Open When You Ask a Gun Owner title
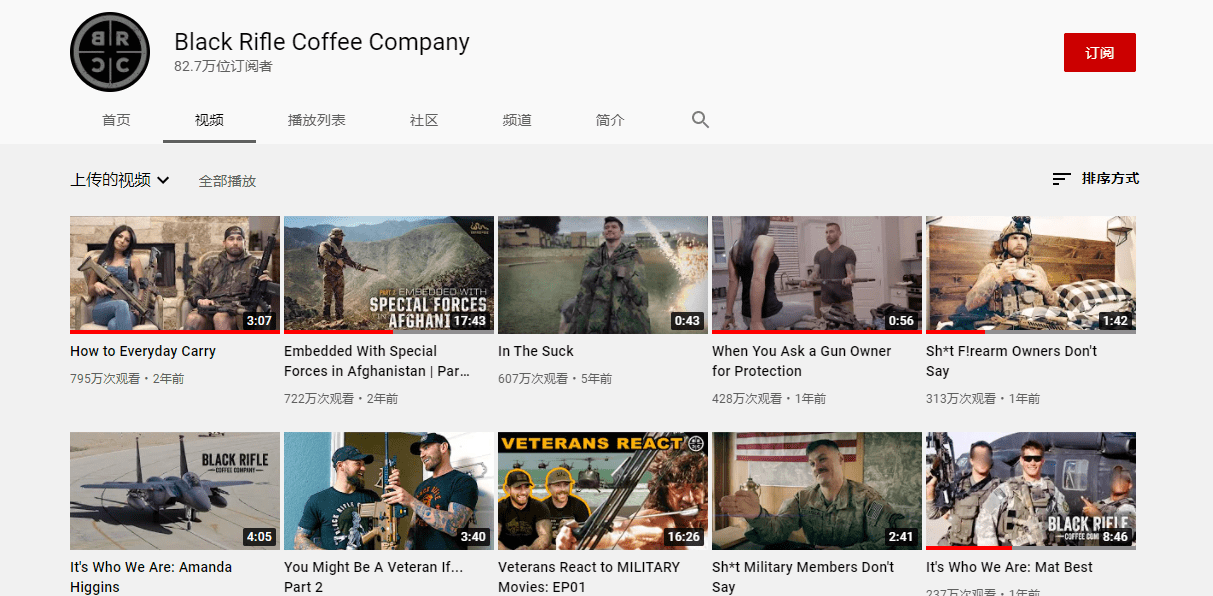The height and width of the screenshot is (596, 1213). [800, 361]
